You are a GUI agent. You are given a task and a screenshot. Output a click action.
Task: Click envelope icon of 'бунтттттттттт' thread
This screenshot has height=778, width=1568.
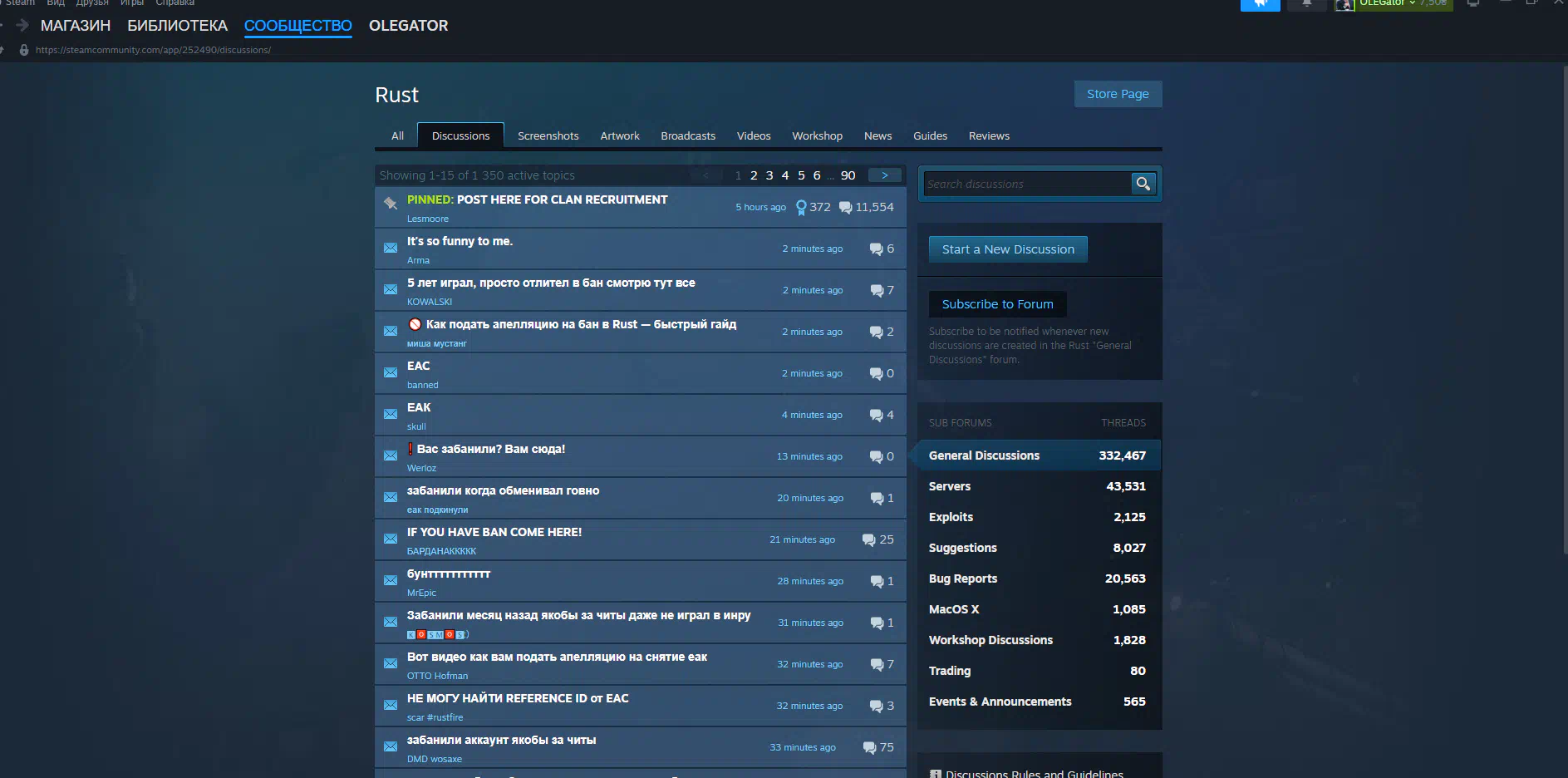click(391, 580)
